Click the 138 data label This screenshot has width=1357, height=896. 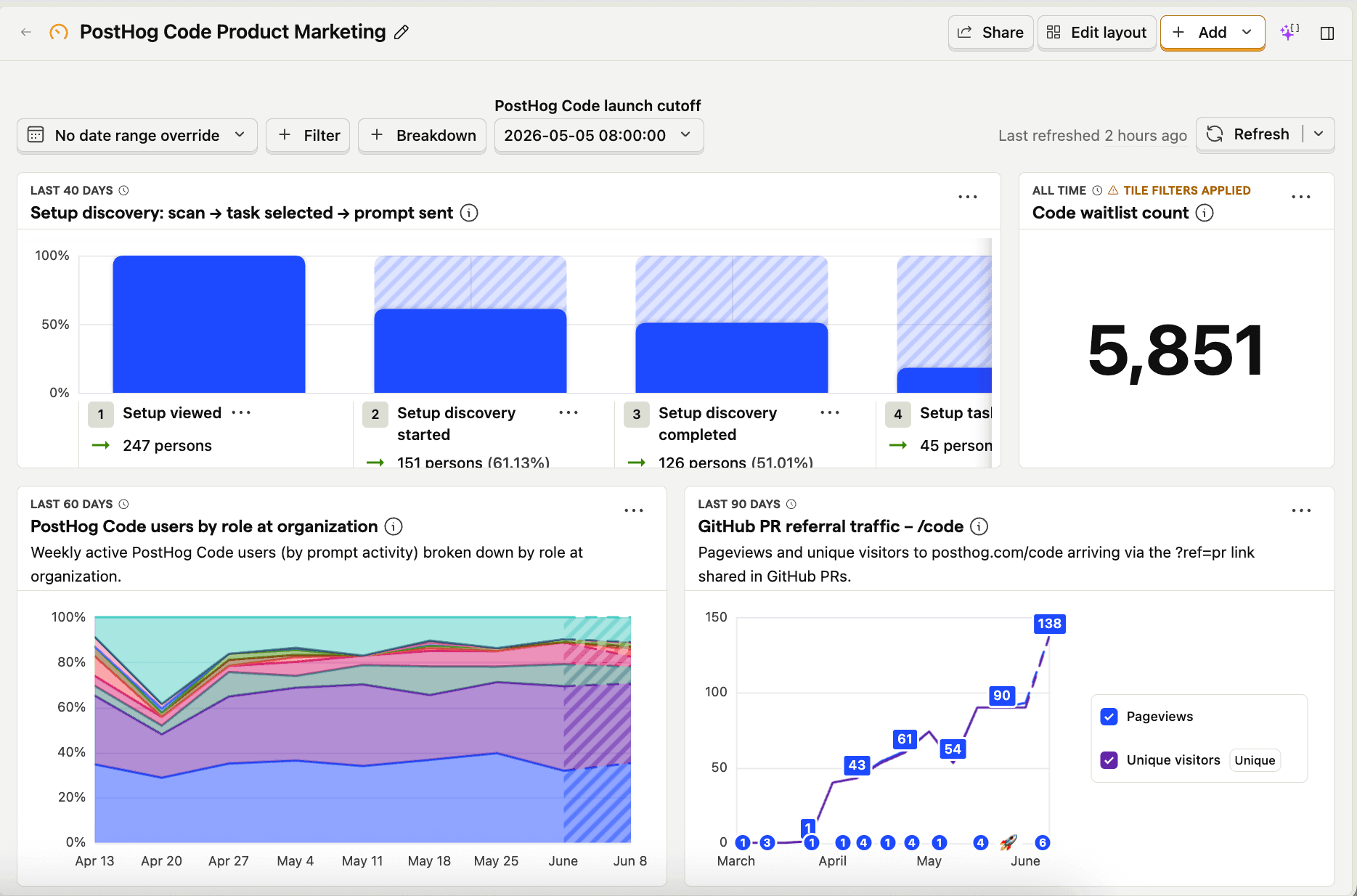1049,624
